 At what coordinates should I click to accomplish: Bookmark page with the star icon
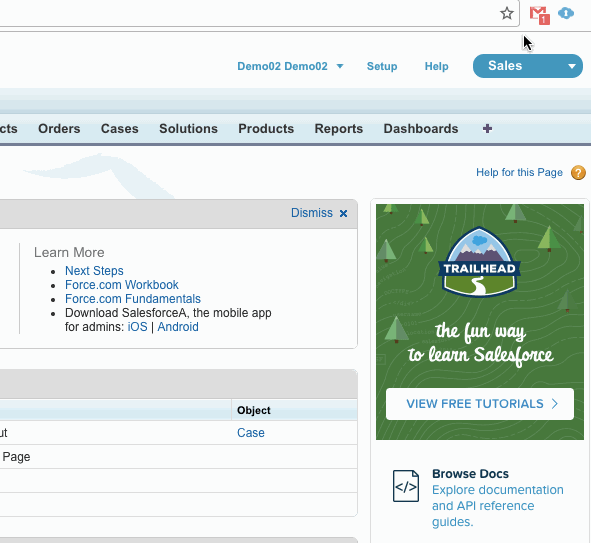point(507,14)
